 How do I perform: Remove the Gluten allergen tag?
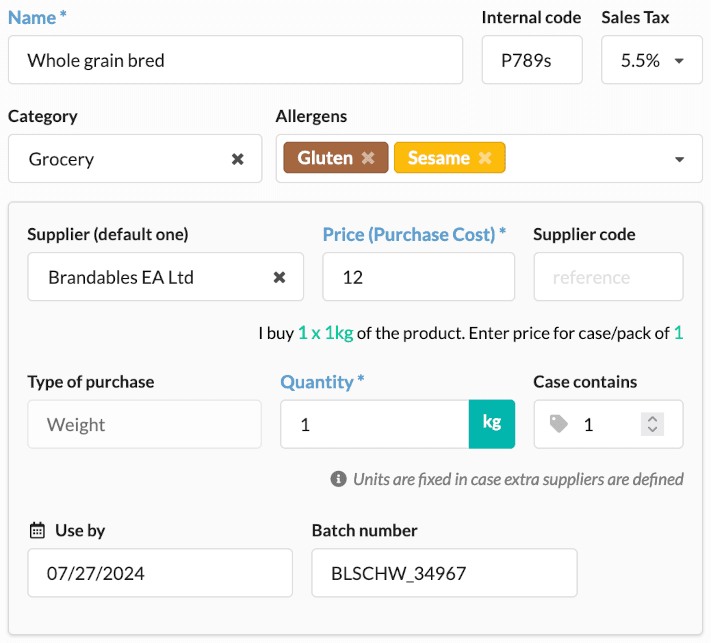click(368, 158)
